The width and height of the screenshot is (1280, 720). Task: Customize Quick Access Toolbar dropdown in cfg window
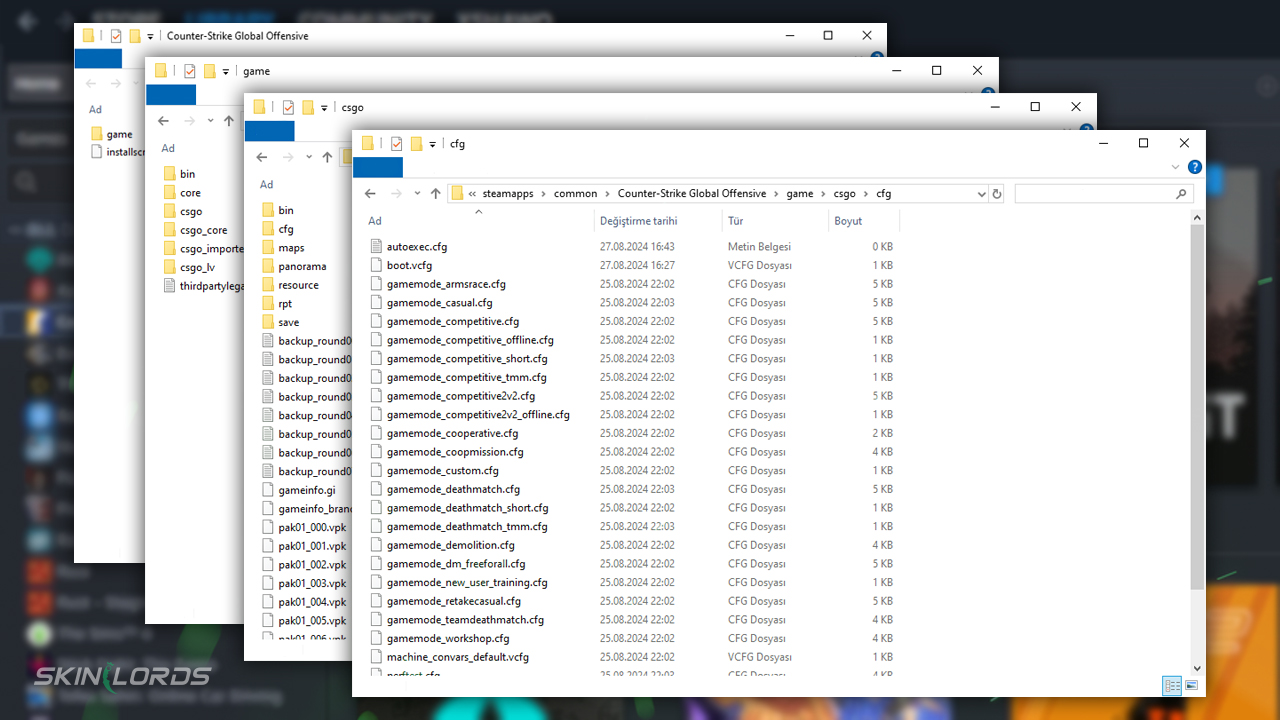pos(433,145)
